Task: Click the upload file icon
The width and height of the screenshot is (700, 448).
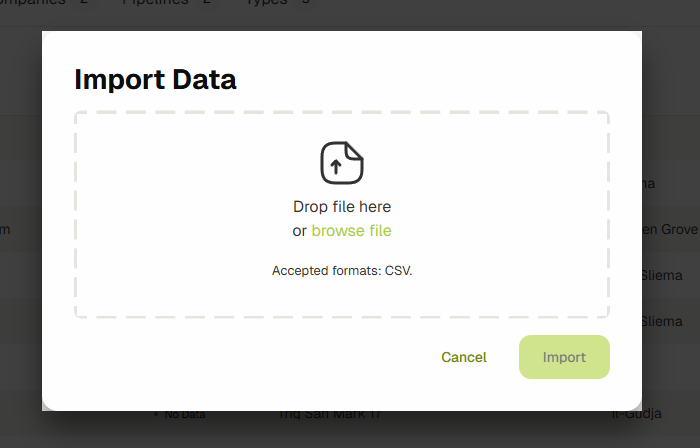Action: point(341,163)
